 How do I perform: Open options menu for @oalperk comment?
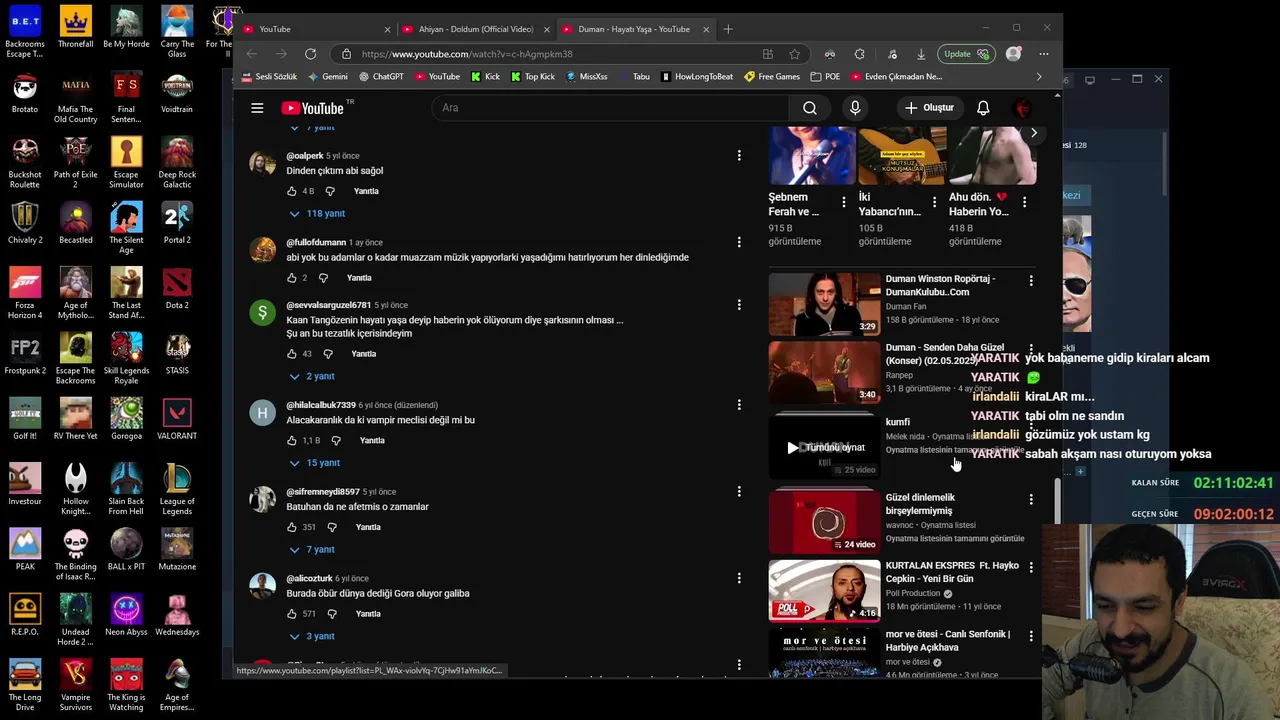click(739, 156)
